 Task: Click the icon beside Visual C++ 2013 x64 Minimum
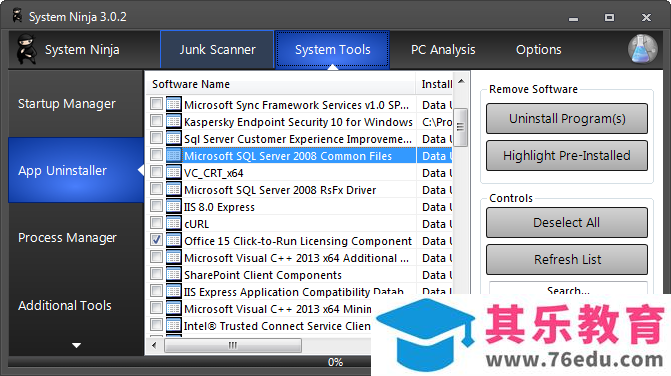tap(173, 308)
